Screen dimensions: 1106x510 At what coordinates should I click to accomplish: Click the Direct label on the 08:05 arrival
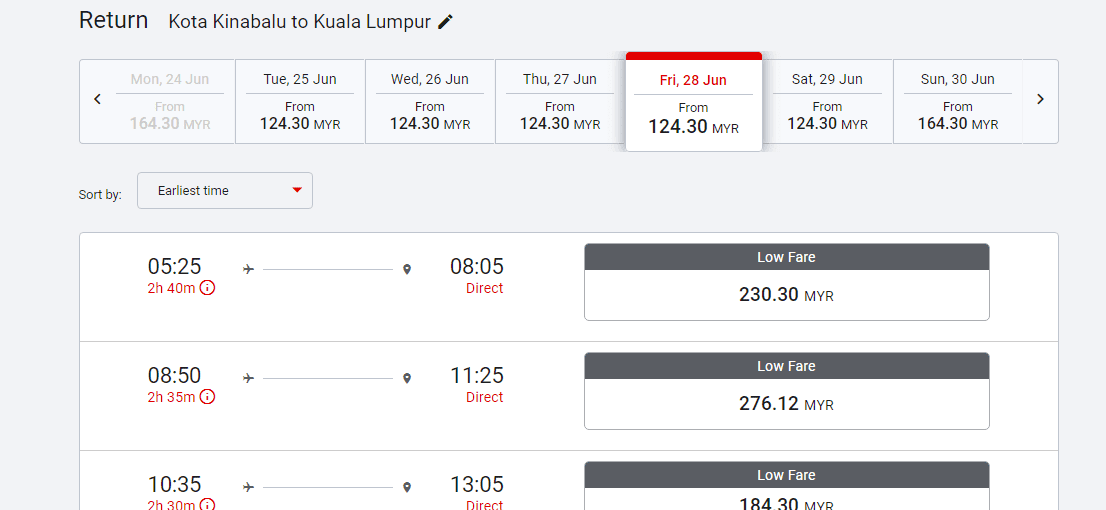tap(485, 288)
